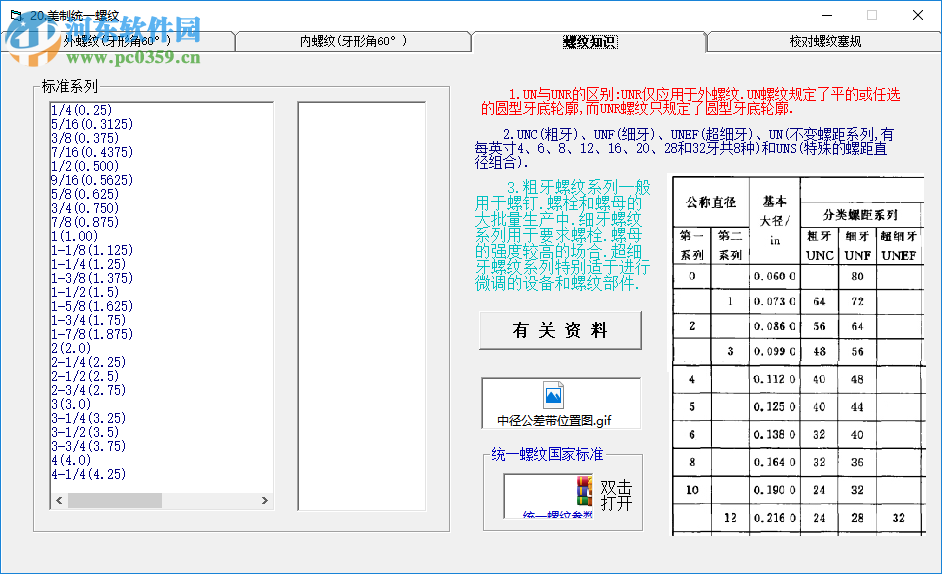Switch to 外螺纹(牙形角60°) tab
Screen dimensions: 942x574
[x=117, y=41]
